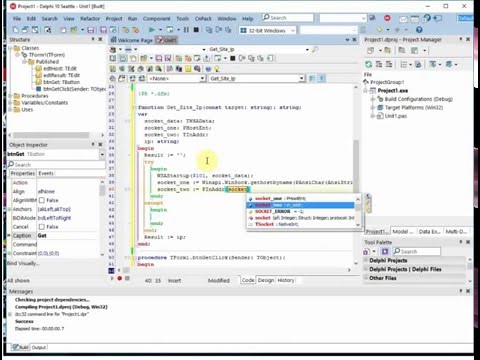Image resolution: width=480 pixels, height=360 pixels.
Task: Close the Structure panel
Action: [x=100, y=39]
